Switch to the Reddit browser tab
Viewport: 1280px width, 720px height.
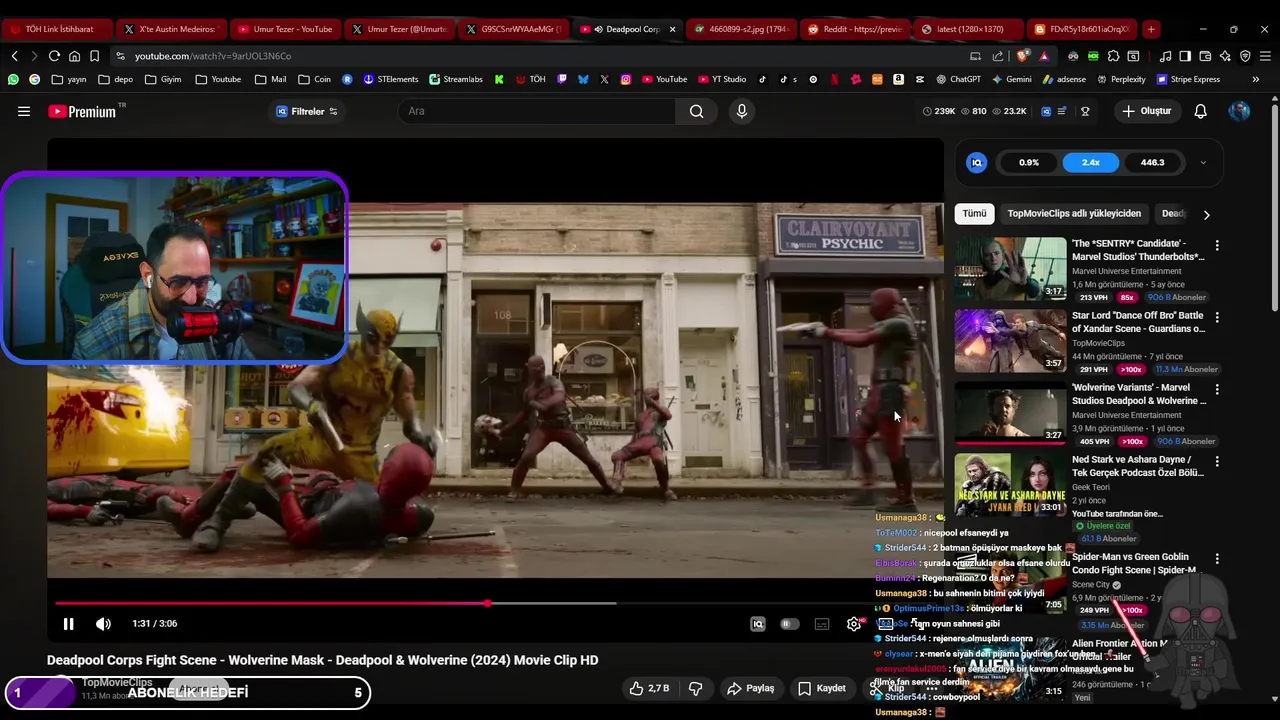tap(855, 29)
